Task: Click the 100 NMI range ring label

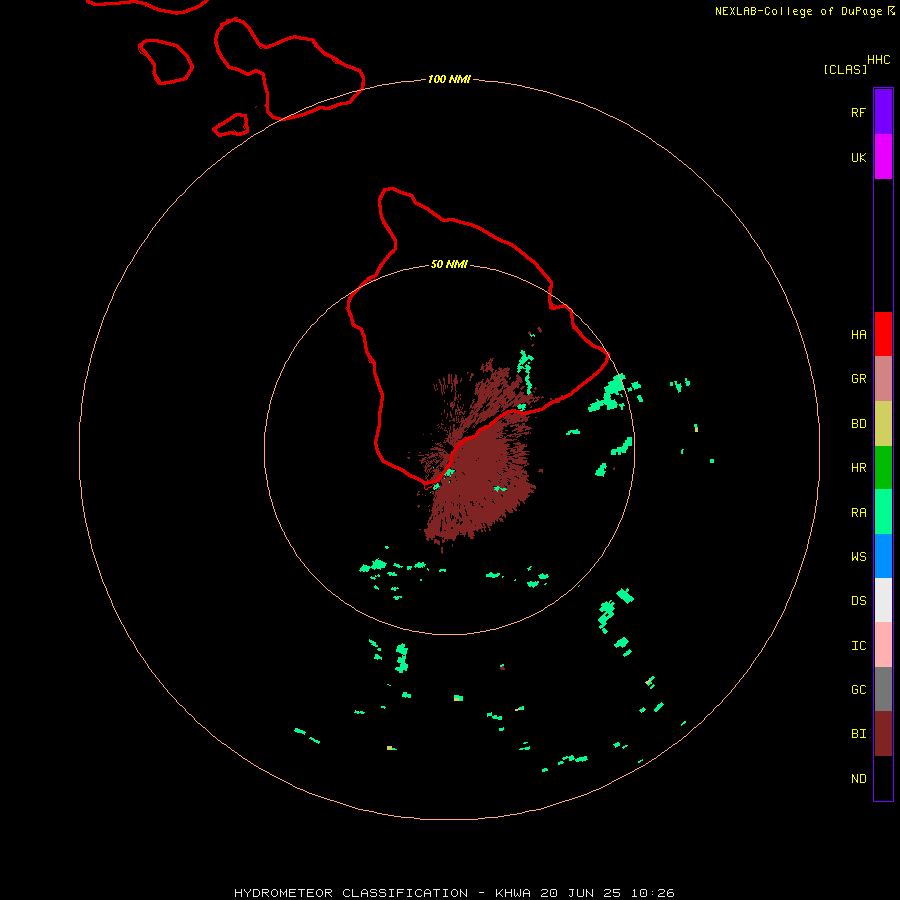Action: pos(449,79)
